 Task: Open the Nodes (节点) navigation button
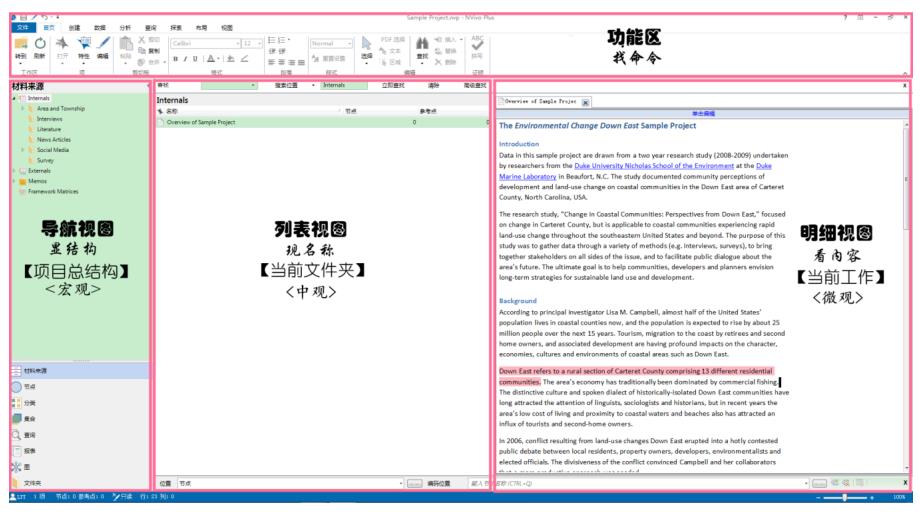[80, 387]
